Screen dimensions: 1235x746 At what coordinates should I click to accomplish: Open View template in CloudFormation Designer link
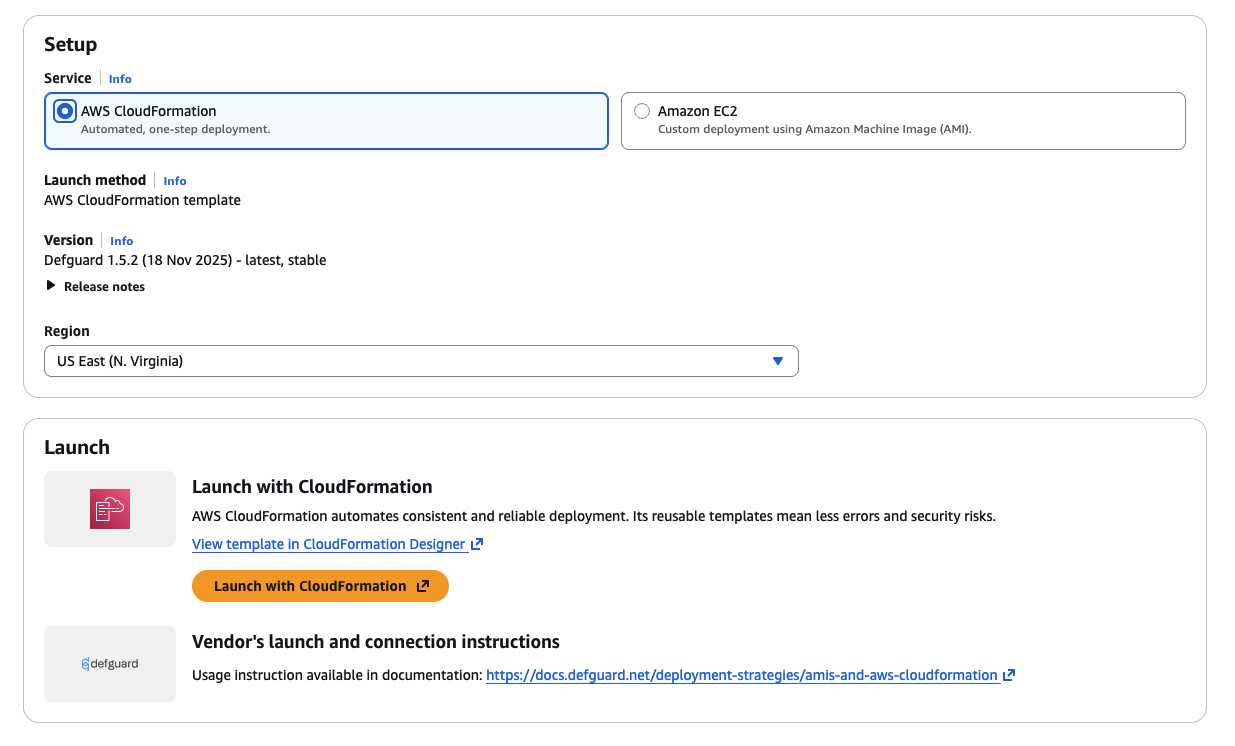[328, 545]
